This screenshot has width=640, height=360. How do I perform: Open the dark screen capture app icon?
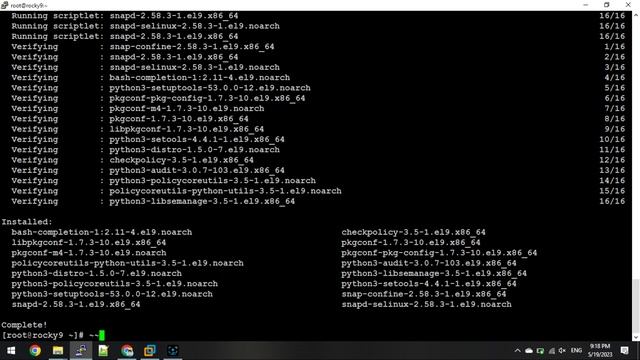173,351
